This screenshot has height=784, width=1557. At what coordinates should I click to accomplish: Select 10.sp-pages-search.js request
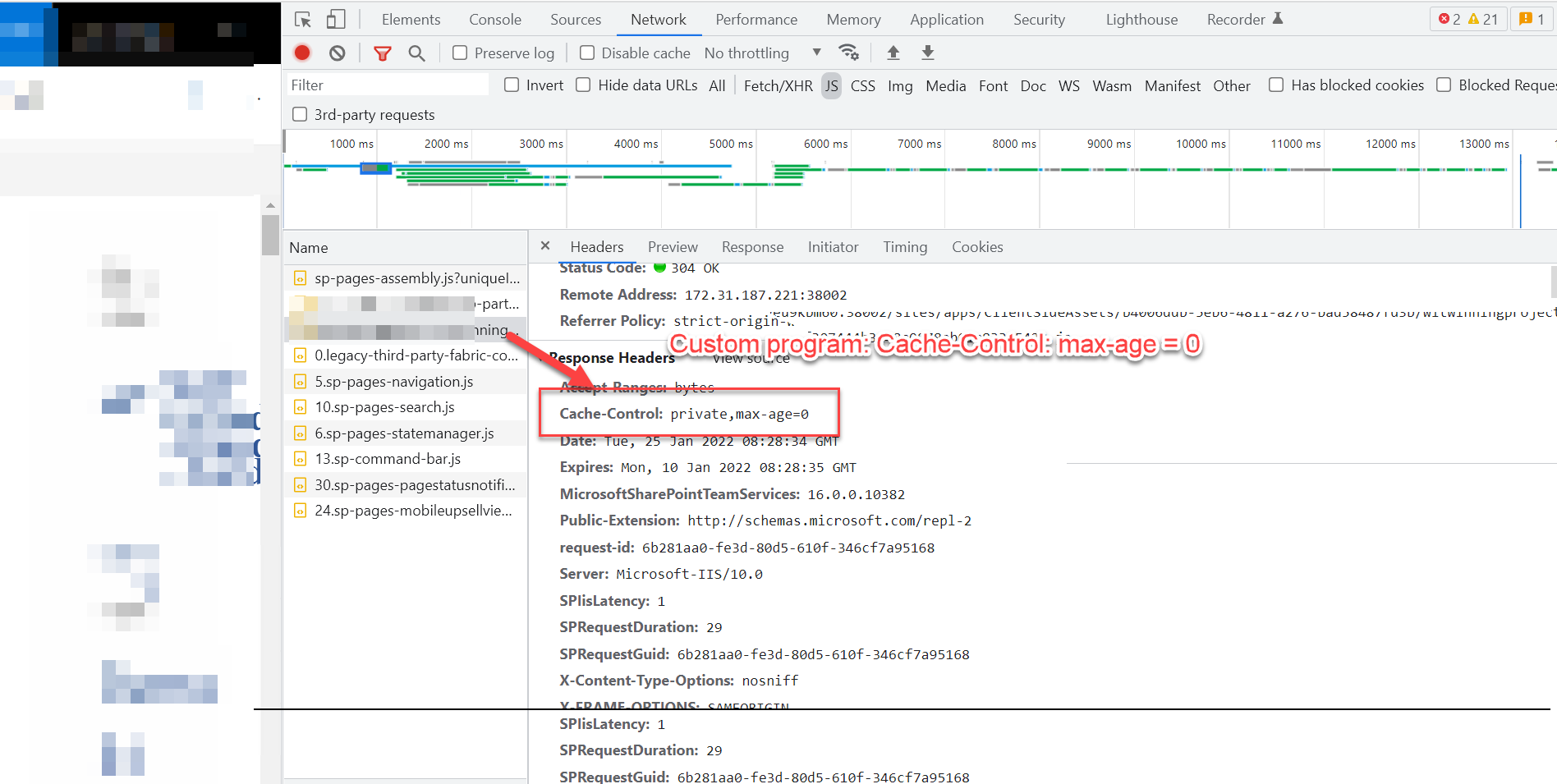(x=384, y=406)
